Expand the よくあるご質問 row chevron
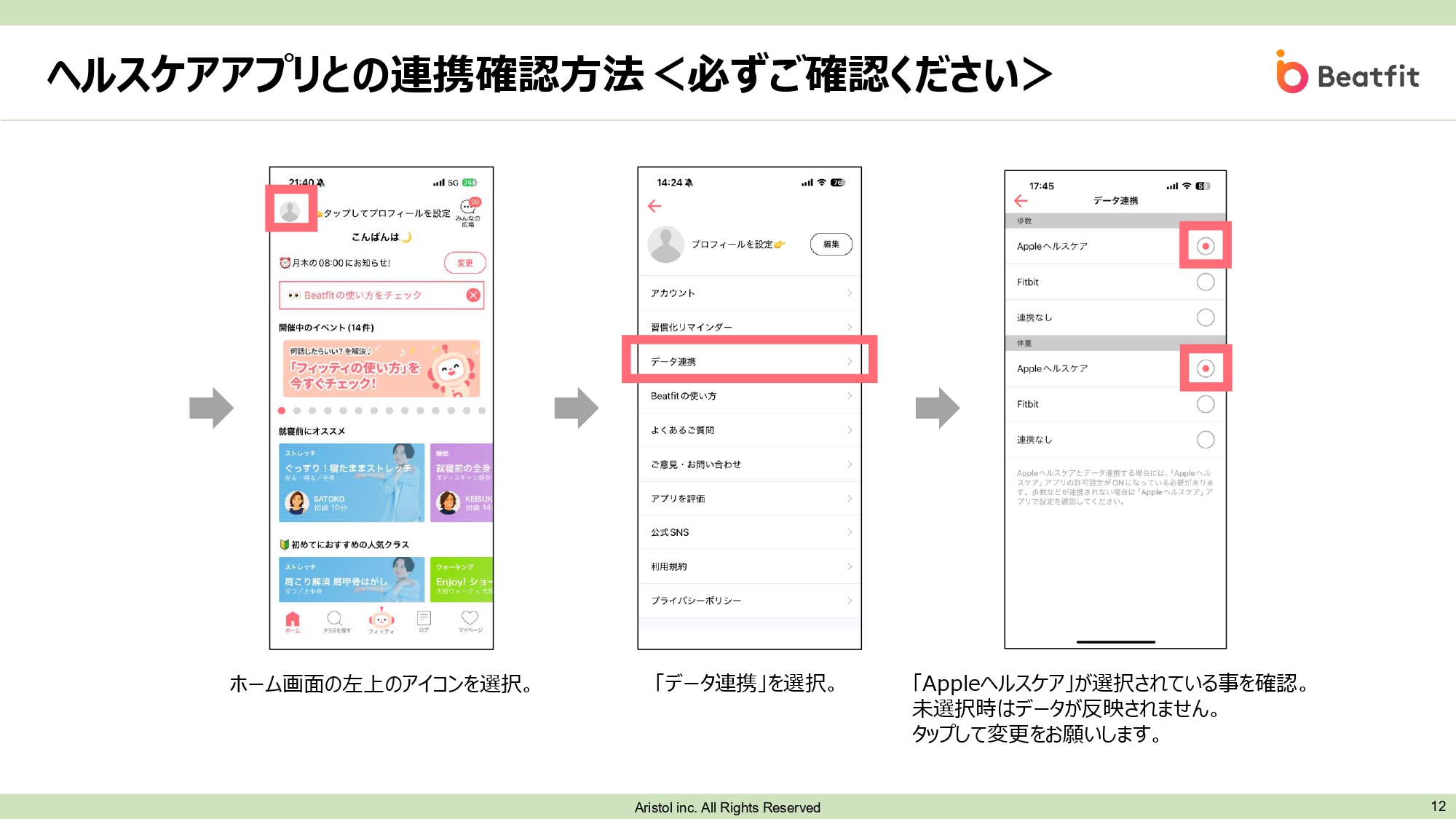The height and width of the screenshot is (819, 1456). tap(849, 430)
